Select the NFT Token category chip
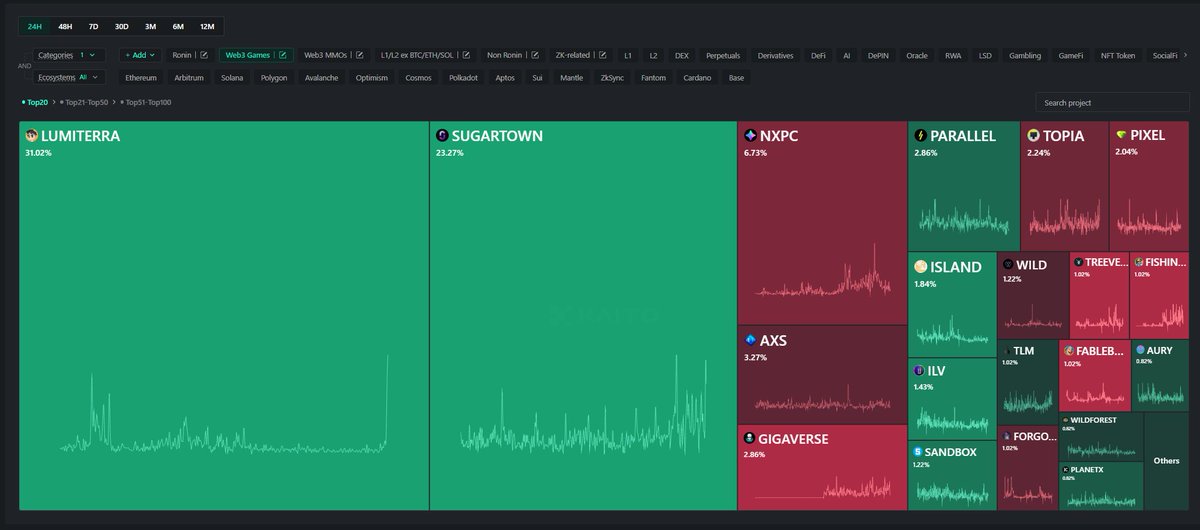The width and height of the screenshot is (1200, 530). [x=1120, y=55]
